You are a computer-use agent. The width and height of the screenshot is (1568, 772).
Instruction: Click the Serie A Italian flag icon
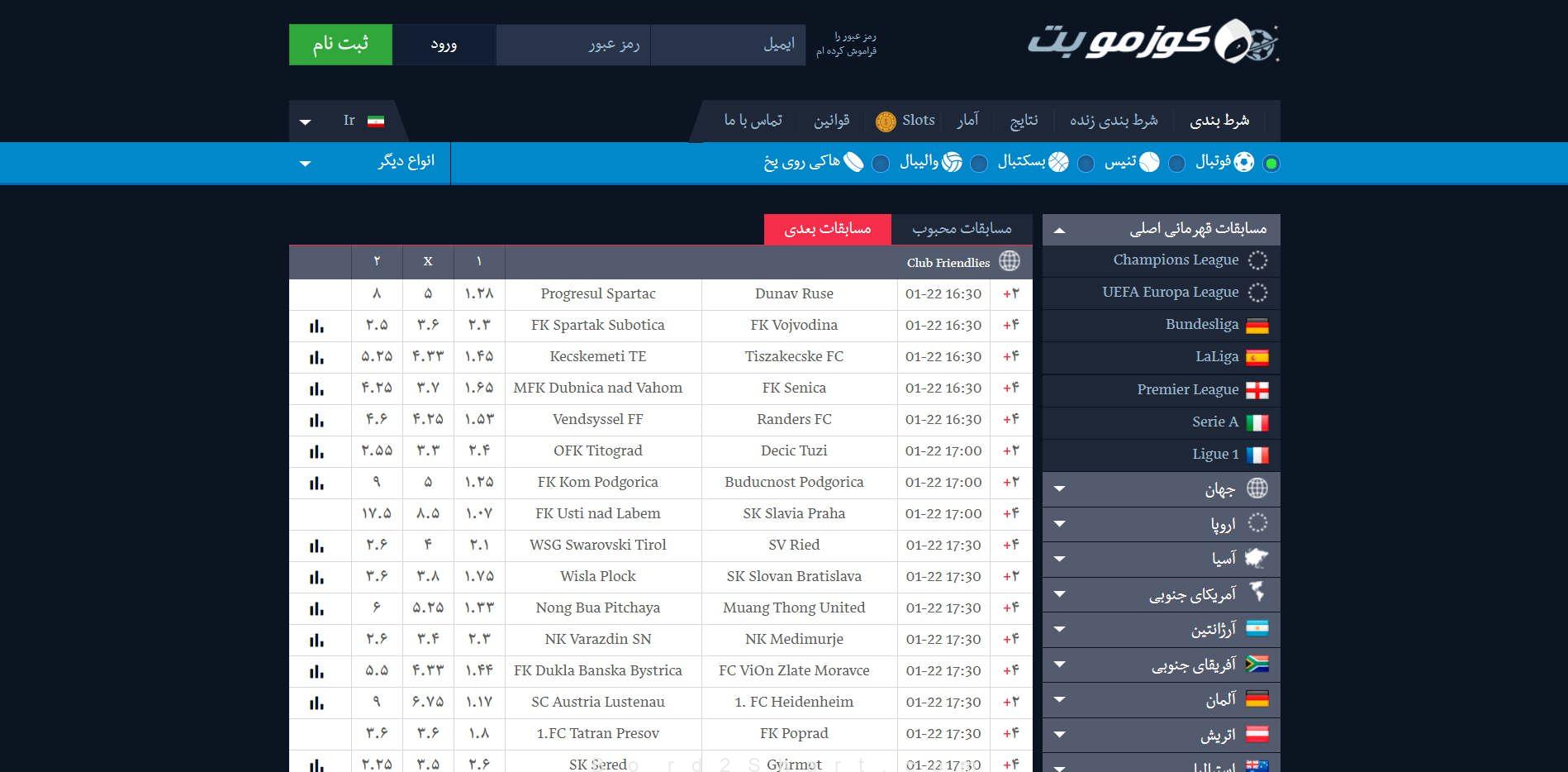[1257, 422]
